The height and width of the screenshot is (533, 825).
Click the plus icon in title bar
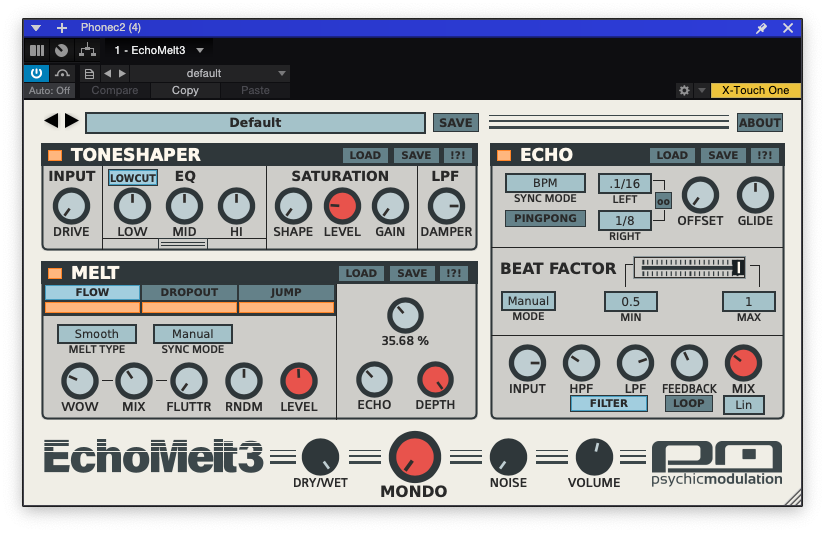(62, 28)
